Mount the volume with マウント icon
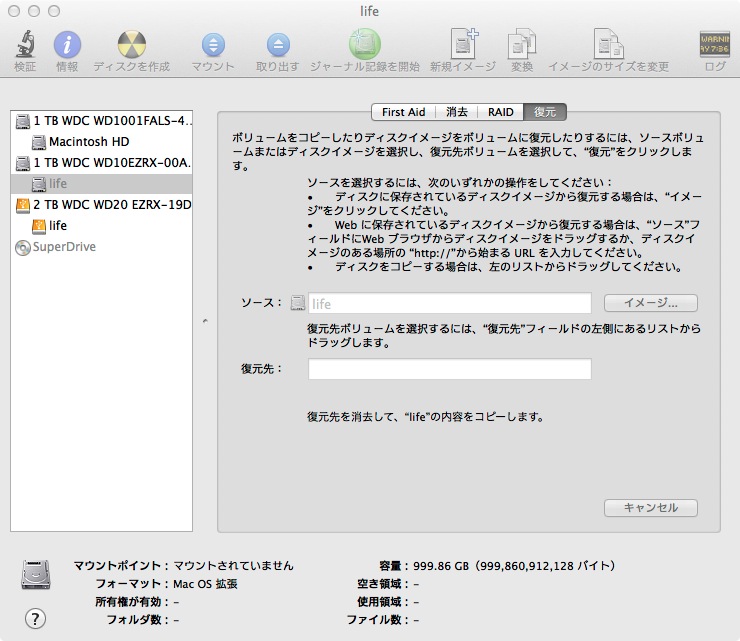 tap(213, 45)
